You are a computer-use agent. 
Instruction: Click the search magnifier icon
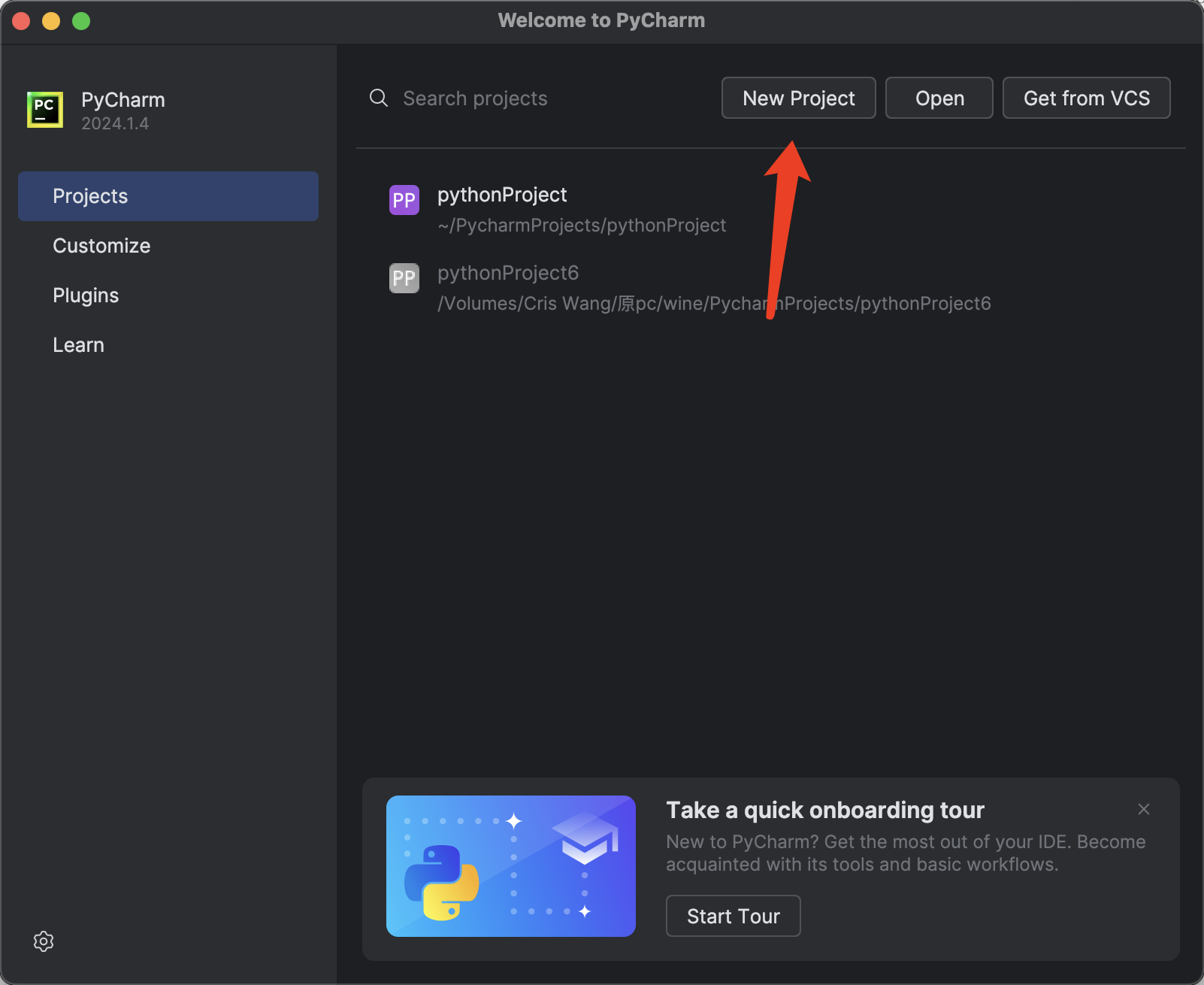(379, 98)
